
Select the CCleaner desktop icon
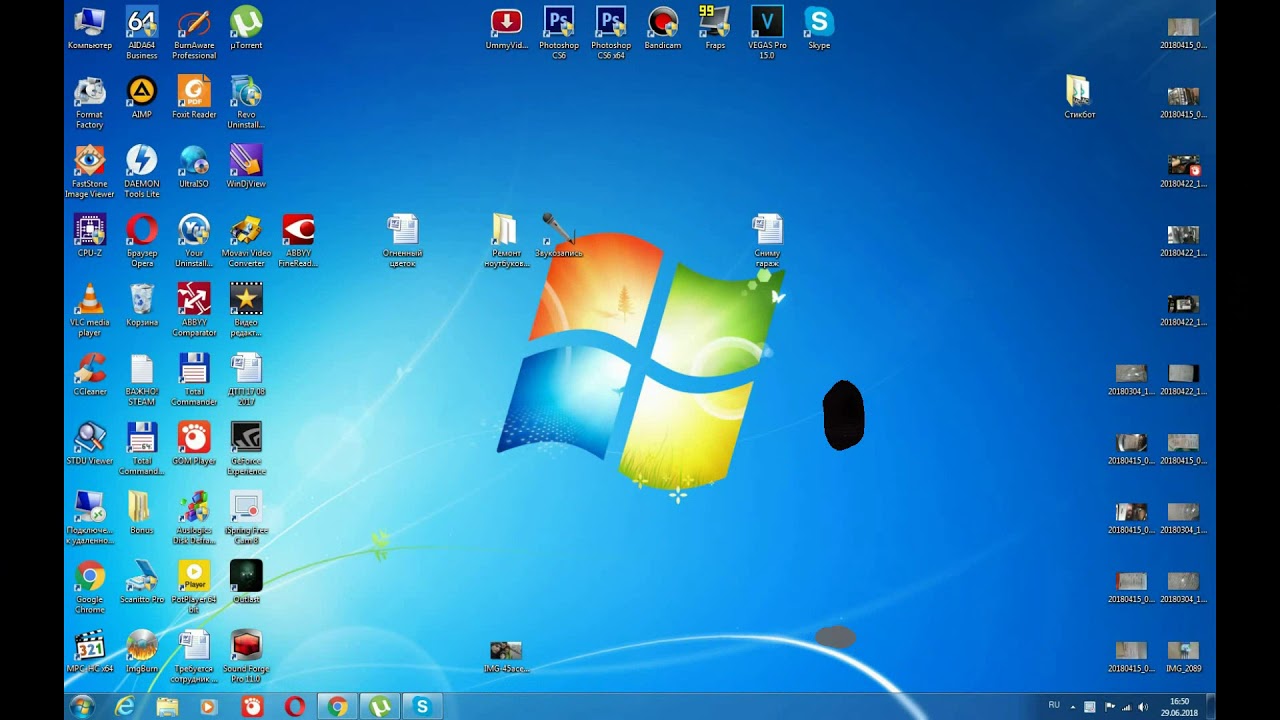coord(90,374)
